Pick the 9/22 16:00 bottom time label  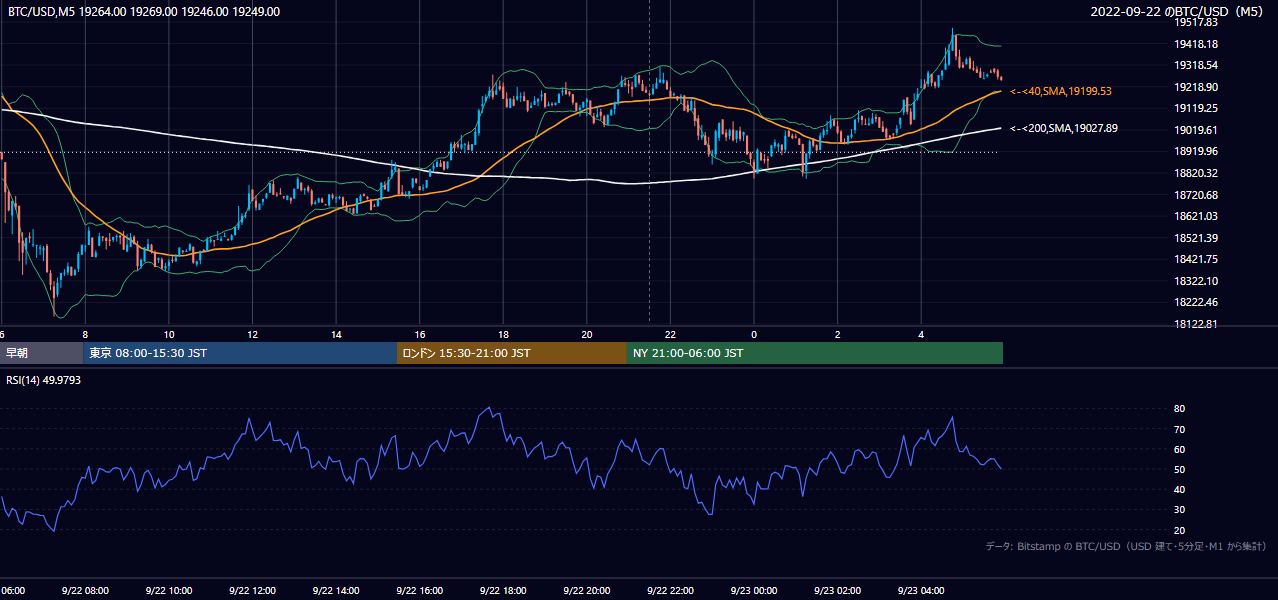[x=419, y=591]
